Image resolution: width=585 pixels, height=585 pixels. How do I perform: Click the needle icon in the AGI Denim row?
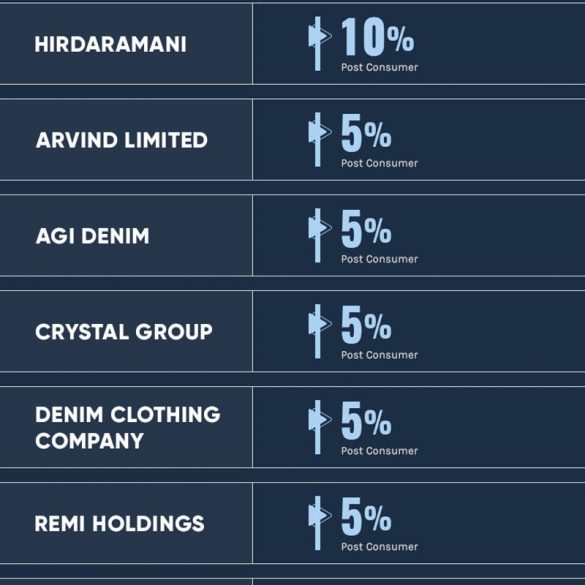point(319,235)
